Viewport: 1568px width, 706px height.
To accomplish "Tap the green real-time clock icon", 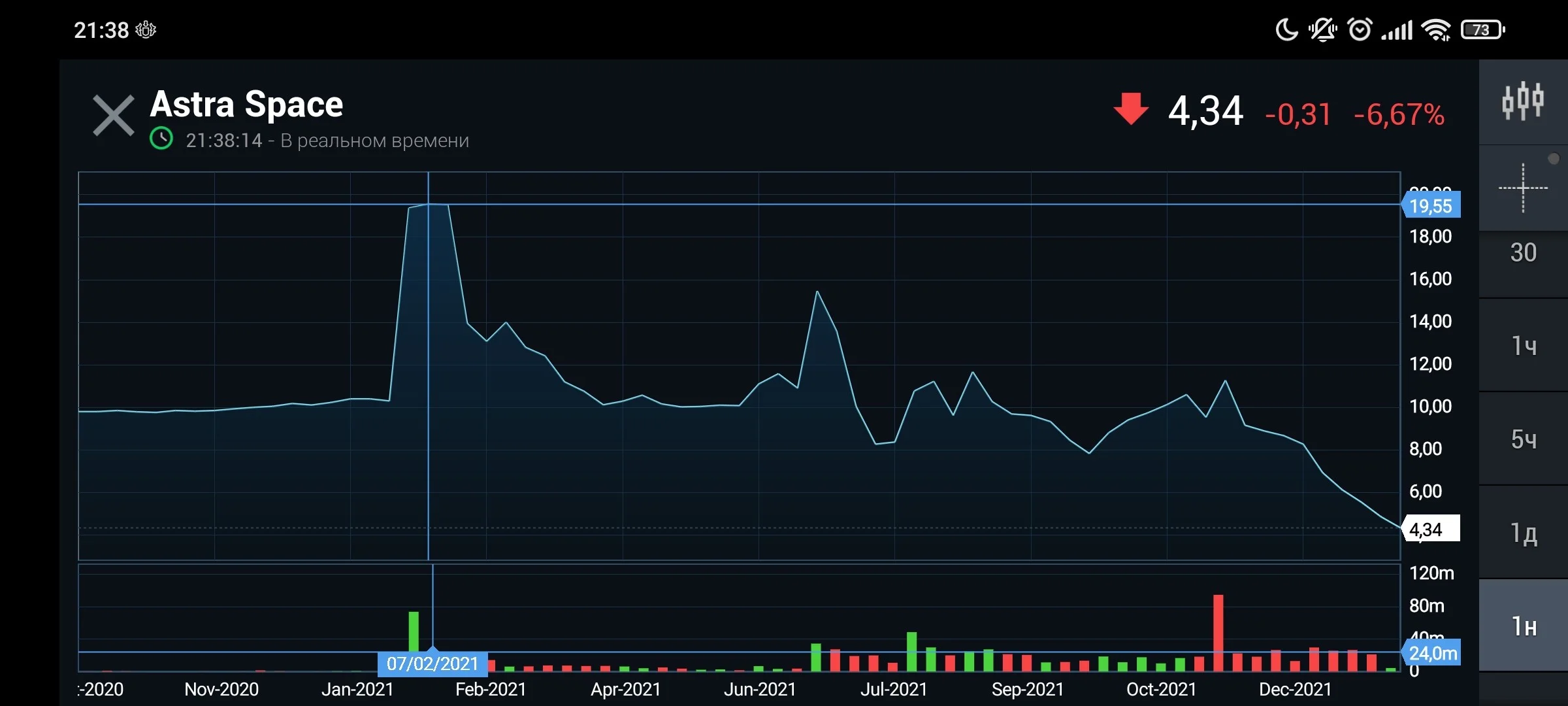I will tap(161, 139).
